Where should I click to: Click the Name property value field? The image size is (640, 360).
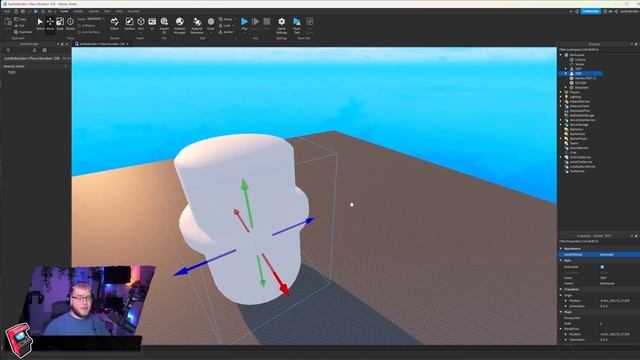(619, 278)
